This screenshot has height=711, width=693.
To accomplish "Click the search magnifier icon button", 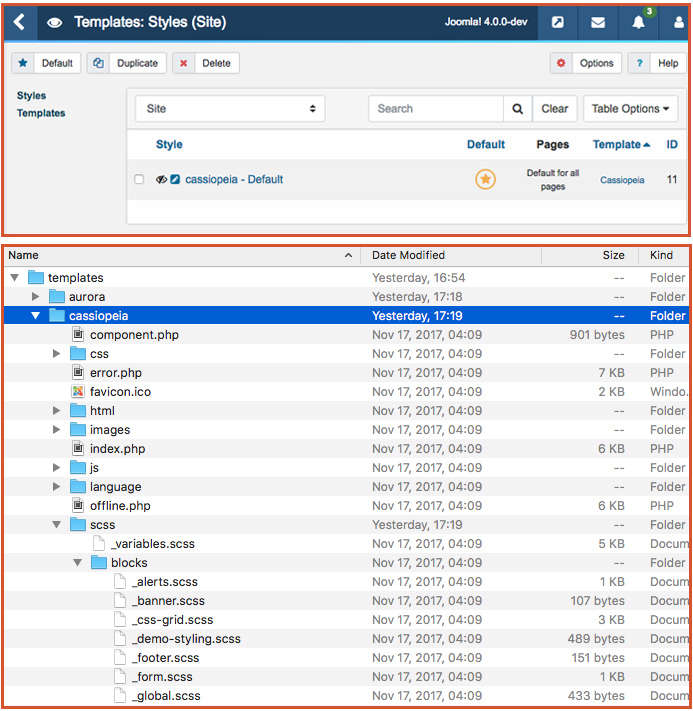I will click(517, 109).
